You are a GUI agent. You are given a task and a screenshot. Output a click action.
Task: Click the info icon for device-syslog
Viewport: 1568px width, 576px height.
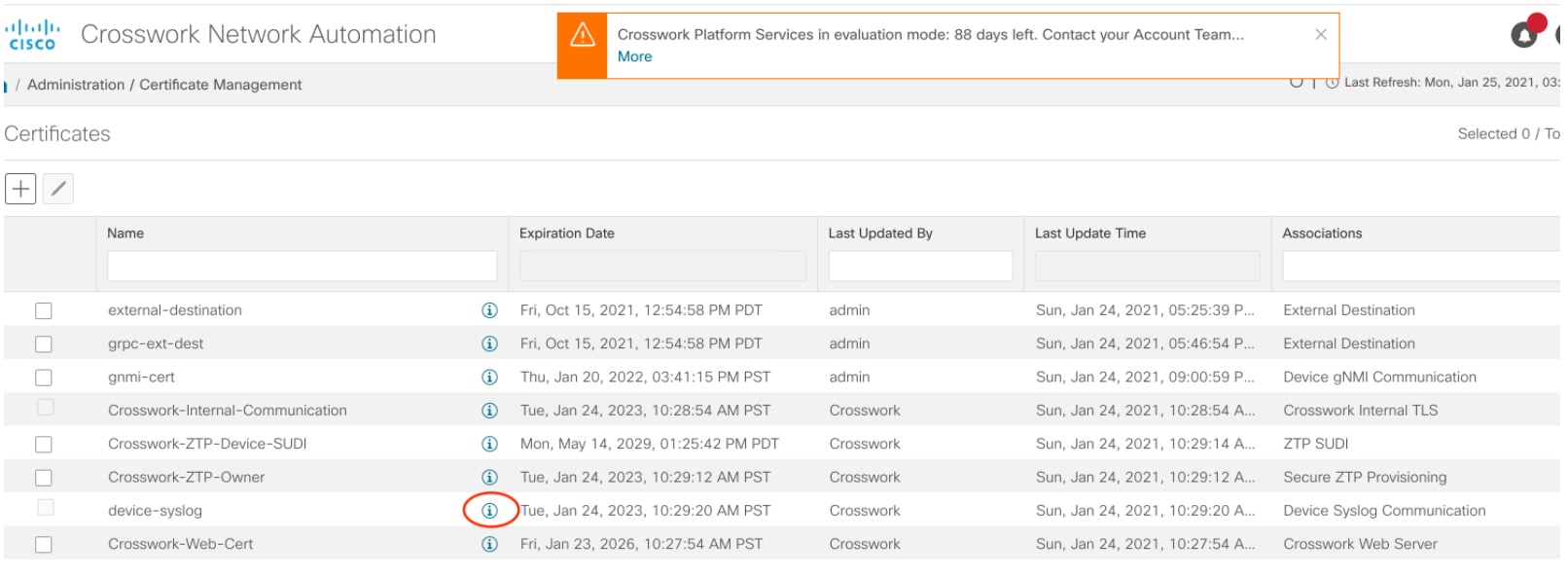tap(489, 511)
